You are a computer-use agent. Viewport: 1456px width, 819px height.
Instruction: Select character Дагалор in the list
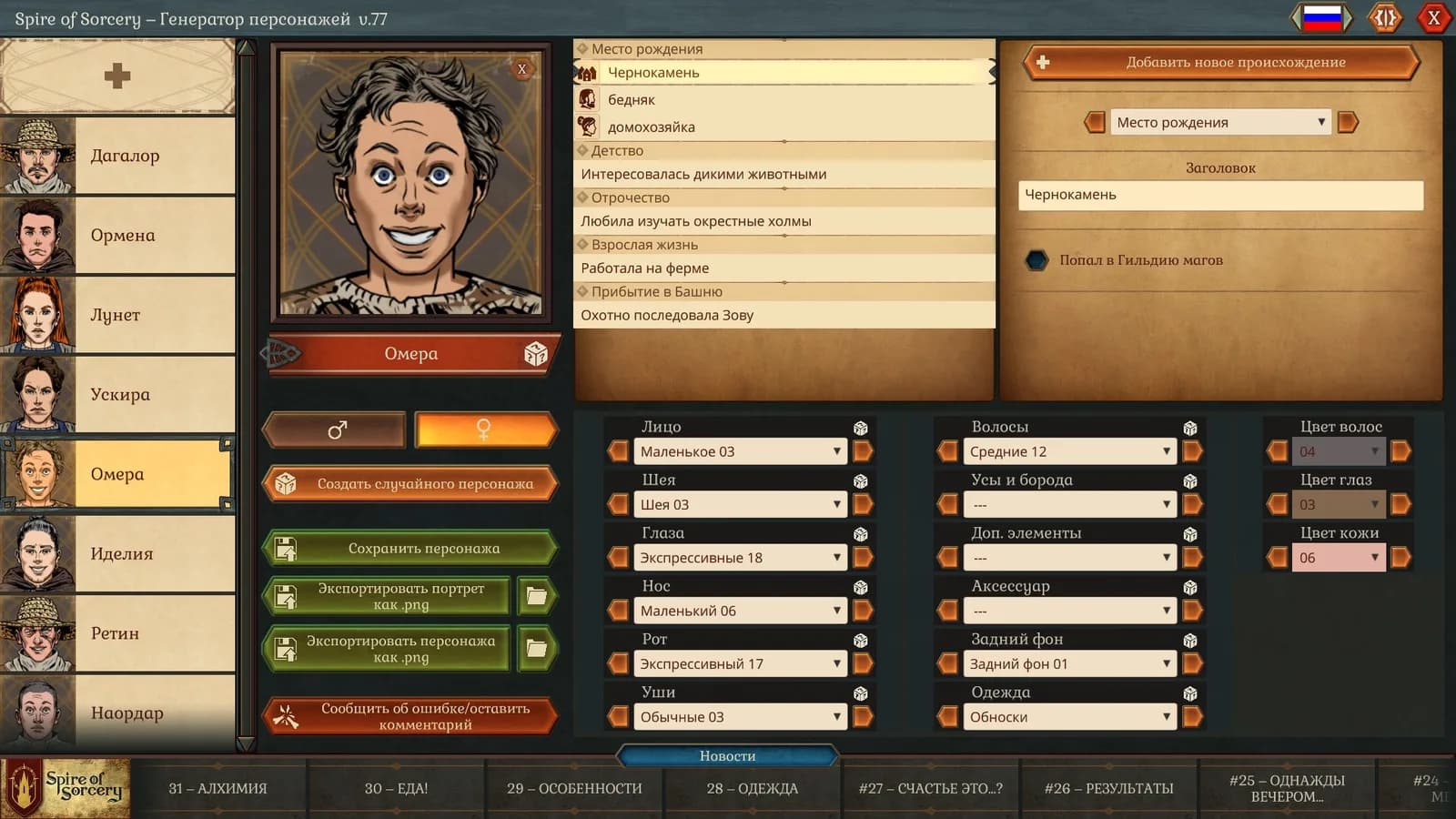tap(117, 156)
